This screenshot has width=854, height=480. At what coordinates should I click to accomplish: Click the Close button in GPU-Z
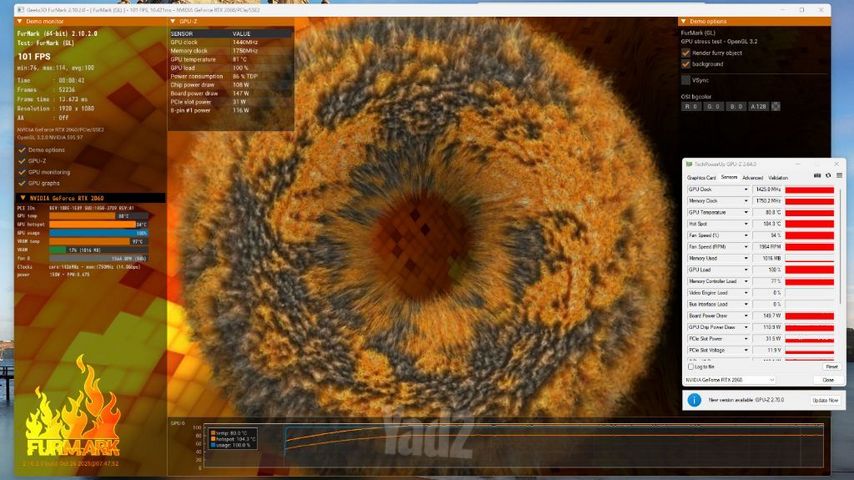click(828, 380)
